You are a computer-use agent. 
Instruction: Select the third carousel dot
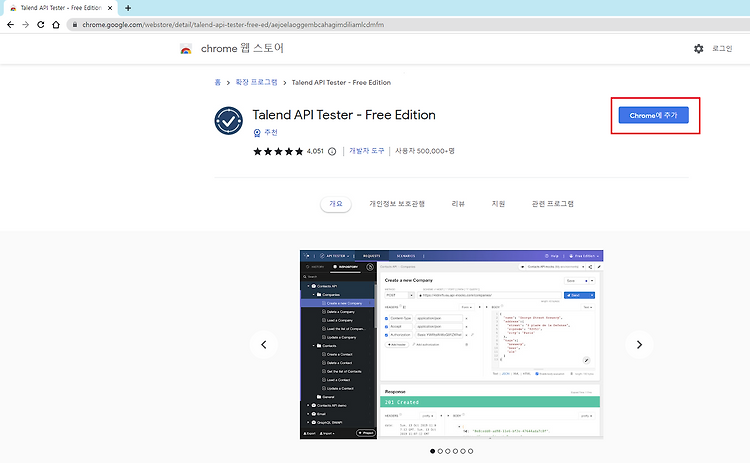click(448, 451)
